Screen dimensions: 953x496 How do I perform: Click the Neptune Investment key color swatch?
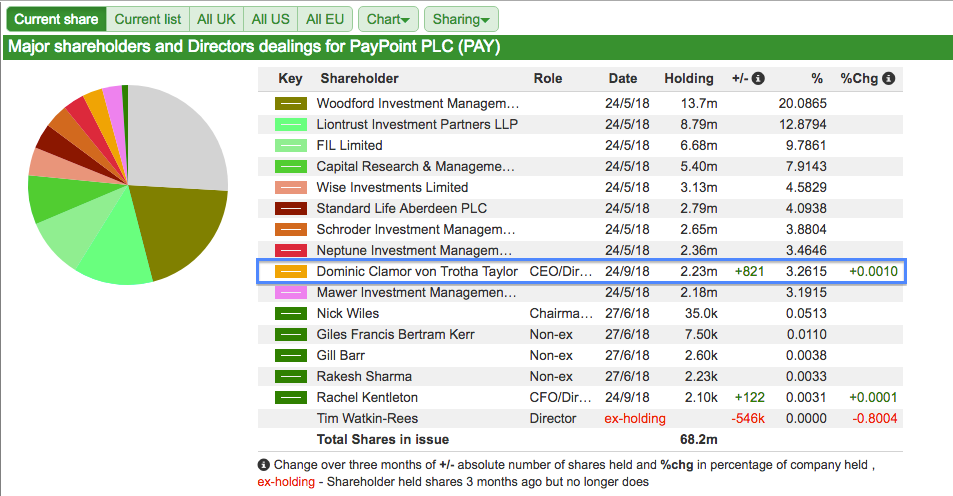click(291, 250)
